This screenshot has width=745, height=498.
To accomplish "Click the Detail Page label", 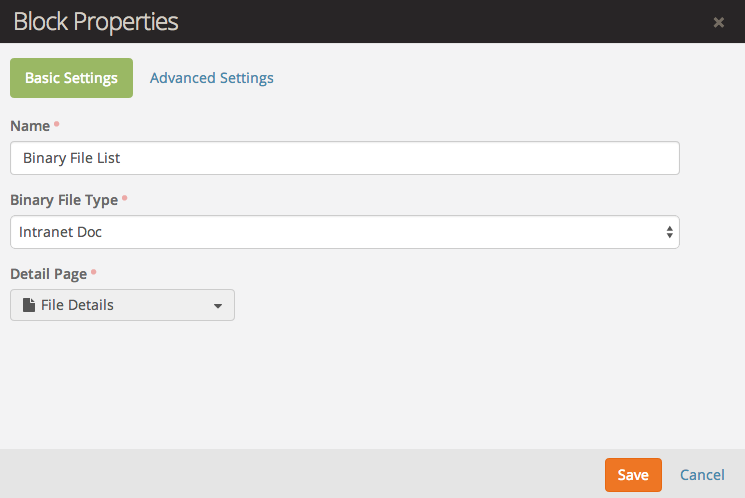I will pyautogui.click(x=48, y=274).
